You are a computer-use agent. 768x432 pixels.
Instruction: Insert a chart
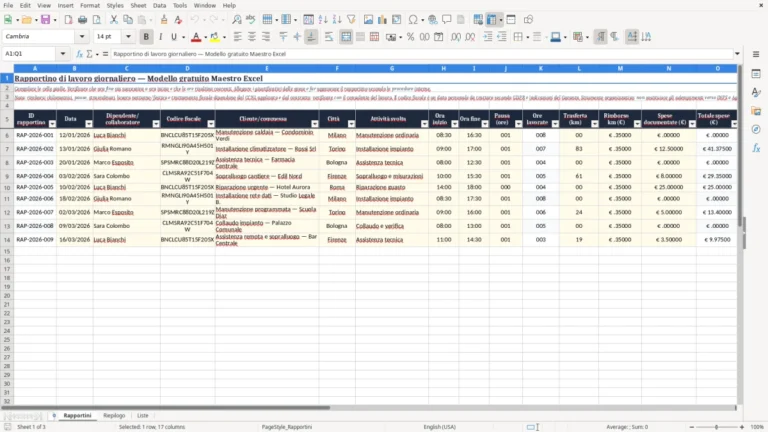(383, 20)
